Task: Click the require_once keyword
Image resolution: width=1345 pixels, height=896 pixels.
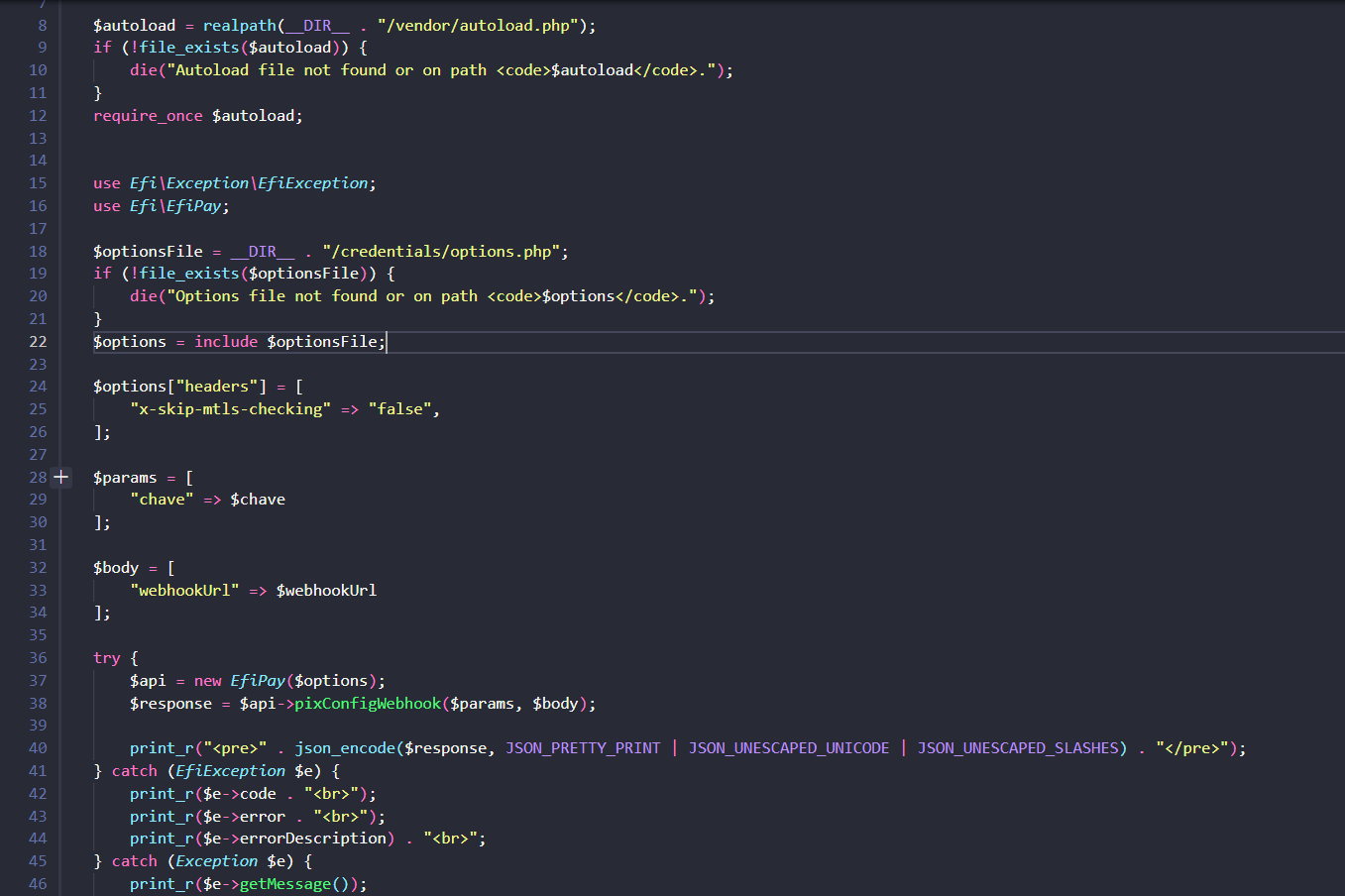Action: (x=148, y=116)
